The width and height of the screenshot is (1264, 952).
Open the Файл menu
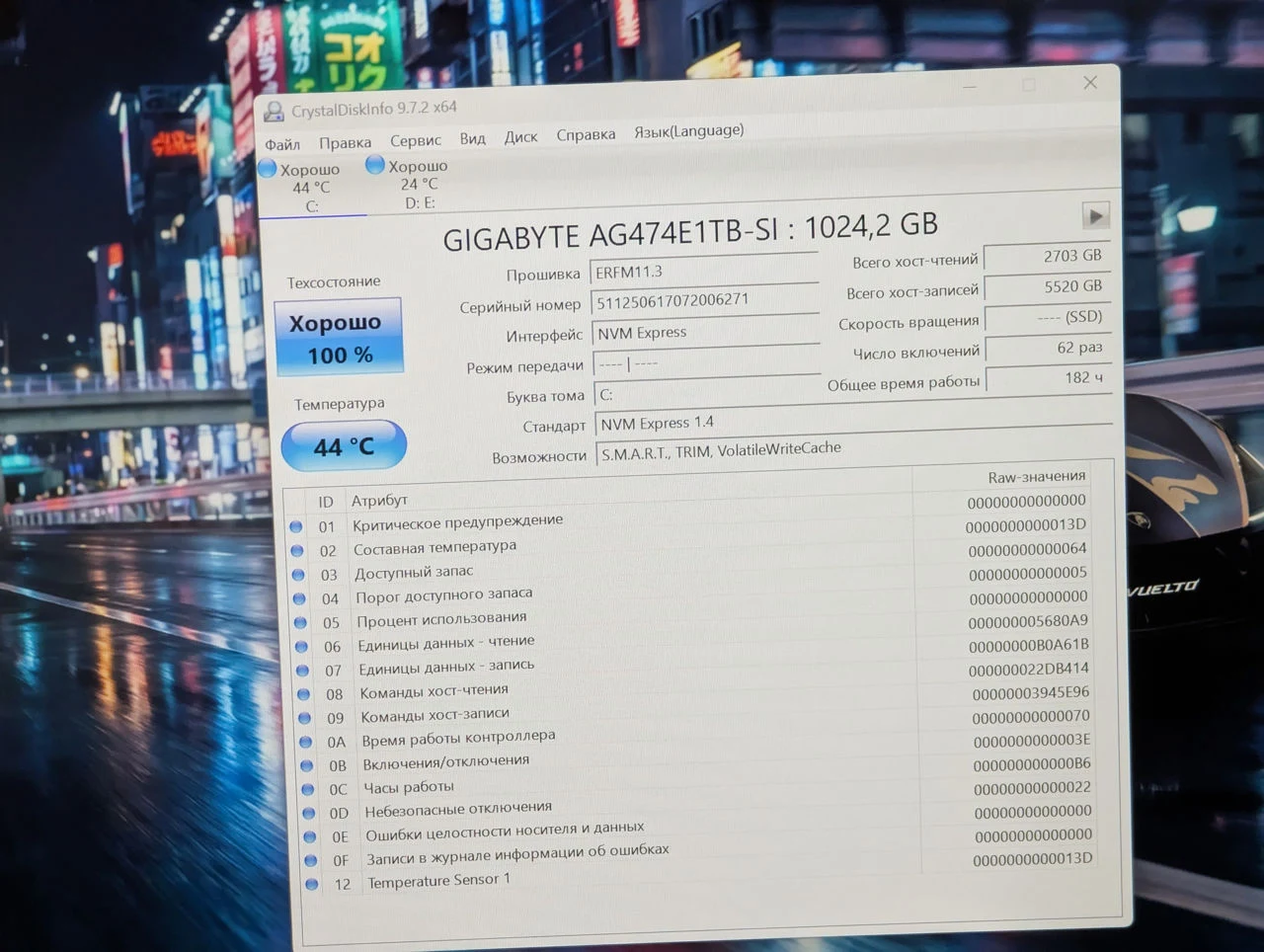click(x=282, y=144)
